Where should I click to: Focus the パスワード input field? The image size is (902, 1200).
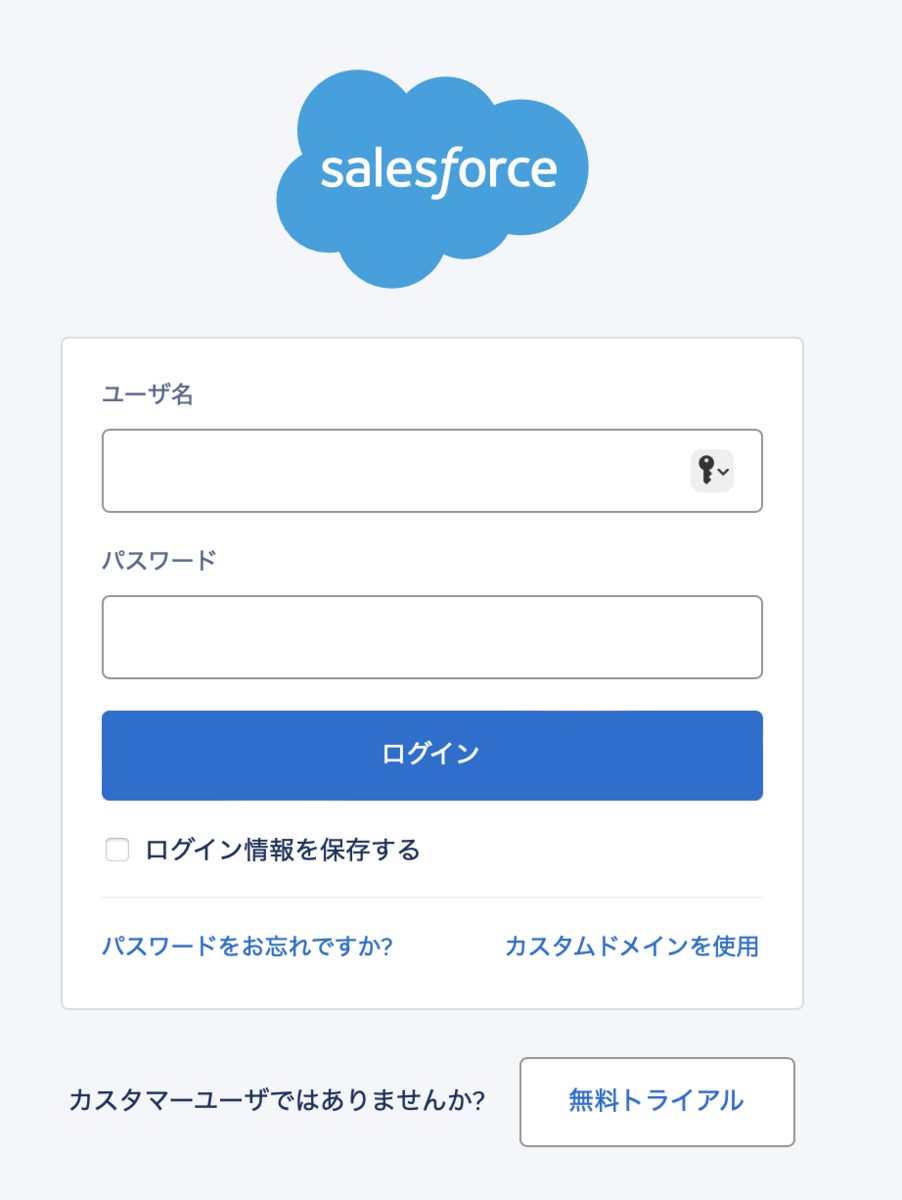(x=432, y=637)
